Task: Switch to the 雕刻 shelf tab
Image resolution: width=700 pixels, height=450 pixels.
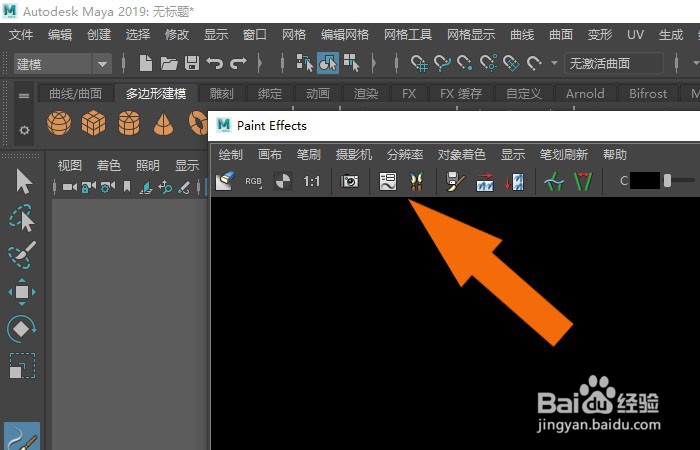Action: 221,93
